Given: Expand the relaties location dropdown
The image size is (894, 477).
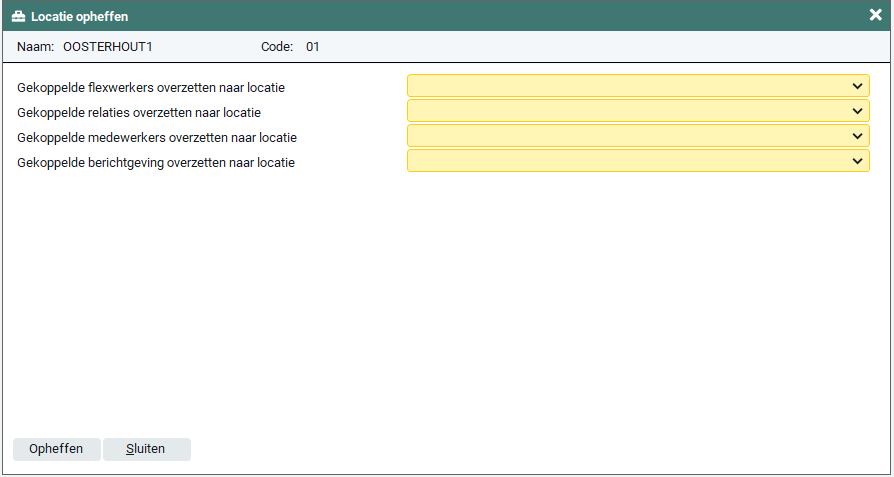Looking at the screenshot, I should [637, 111].
